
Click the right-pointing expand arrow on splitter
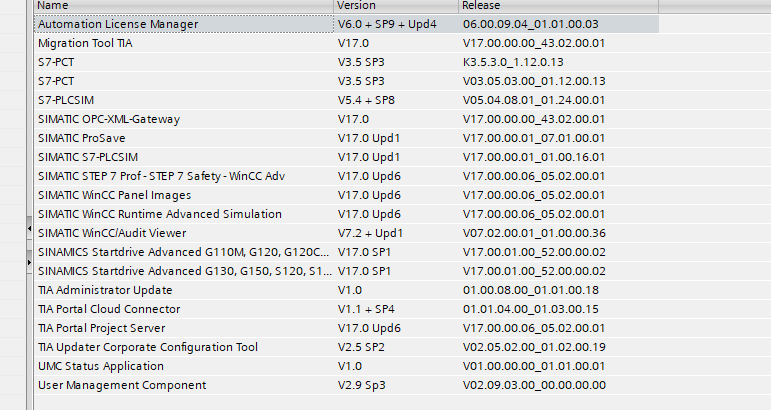[x=30, y=262]
